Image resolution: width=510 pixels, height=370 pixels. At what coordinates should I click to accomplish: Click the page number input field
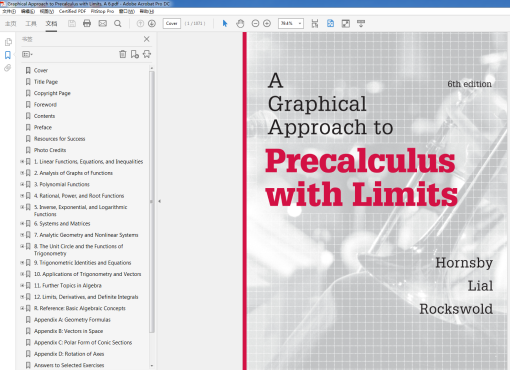[172, 23]
